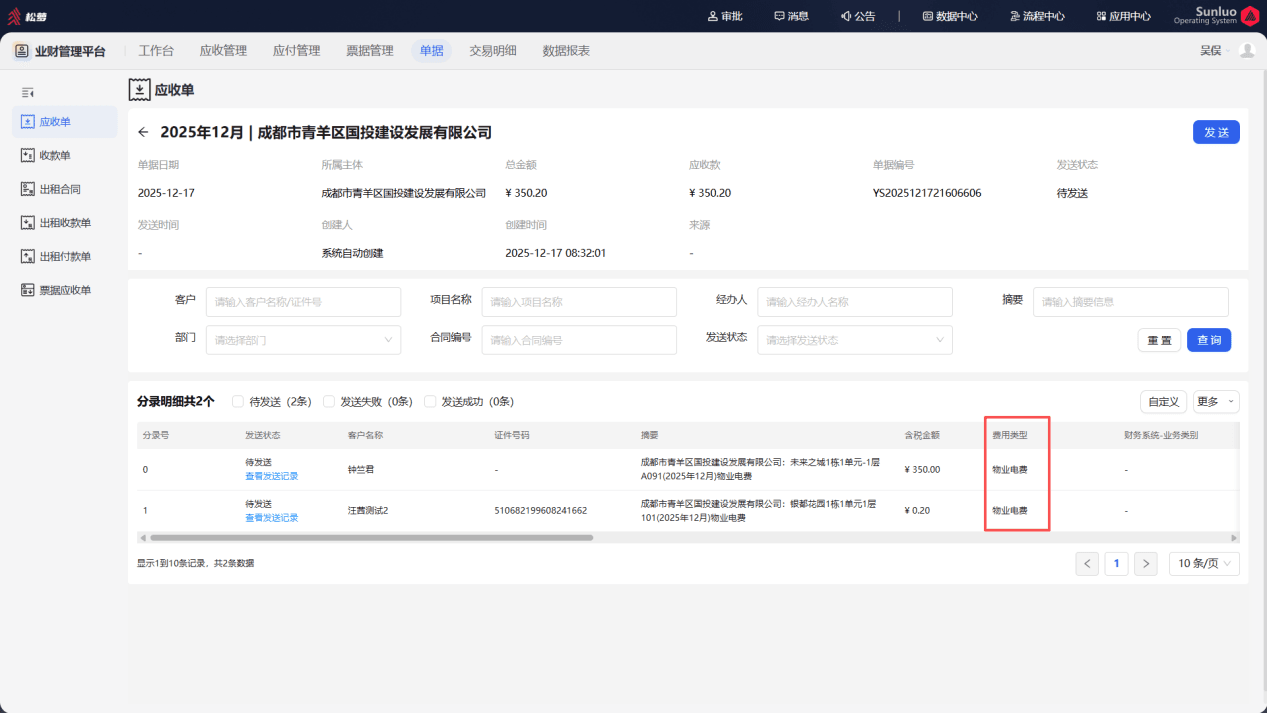1267x713 pixels.
Task: Open 应收单 sidebar icon
Action: click(28, 122)
